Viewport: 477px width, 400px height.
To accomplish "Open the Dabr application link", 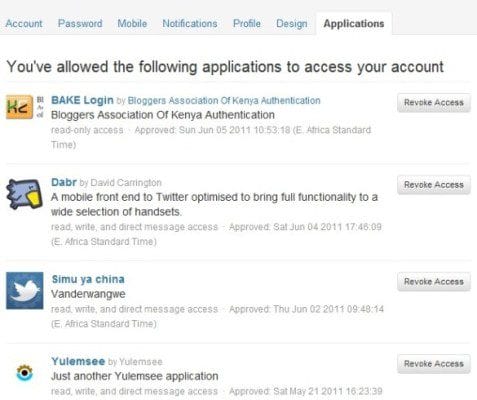I will [x=64, y=182].
